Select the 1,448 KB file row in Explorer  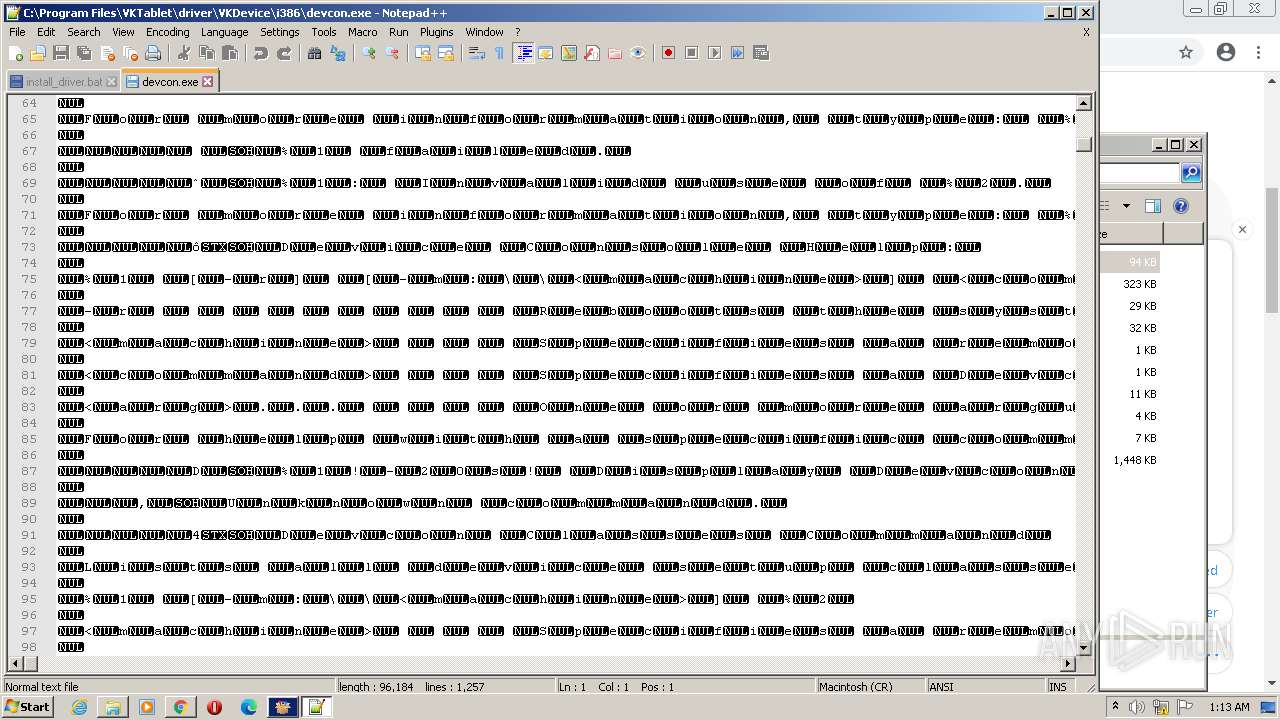click(x=1132, y=460)
